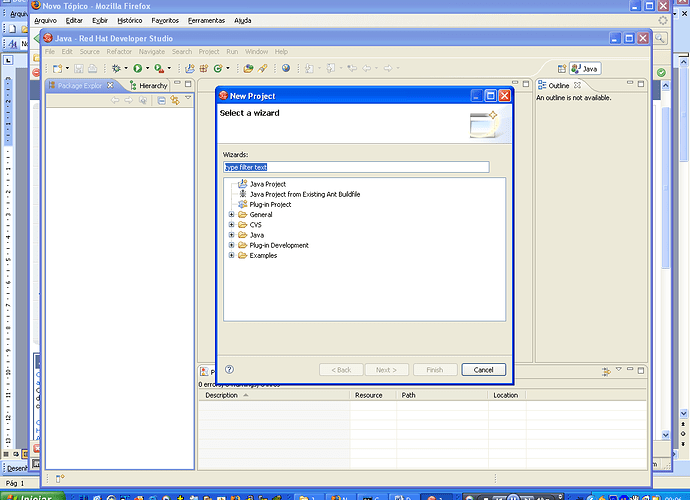Click the Open Type toolbar icon
Viewport: 690px width, 500px height.
tap(248, 68)
